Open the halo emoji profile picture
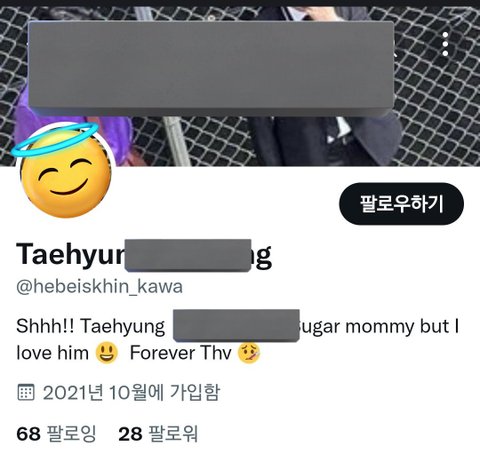The image size is (480, 470). click(63, 170)
